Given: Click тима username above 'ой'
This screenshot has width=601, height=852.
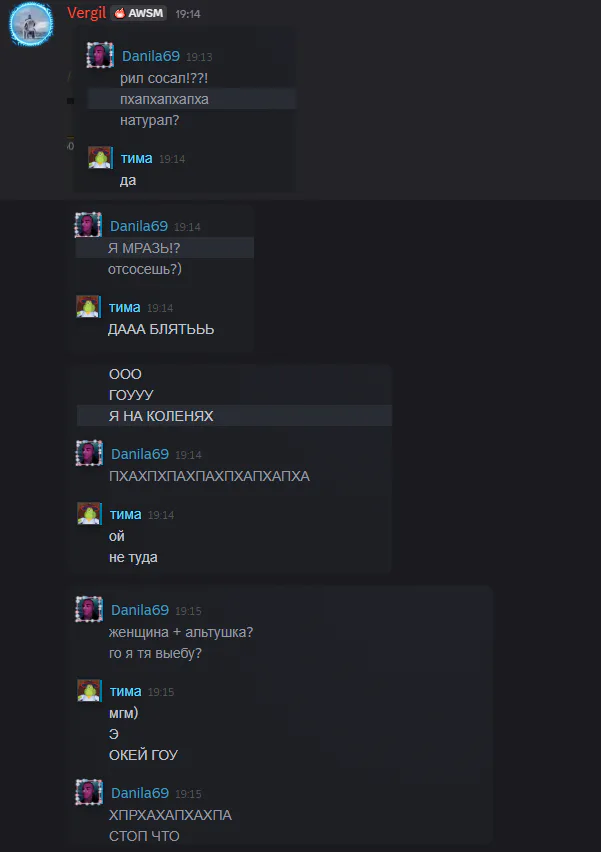Looking at the screenshot, I should 126,514.
